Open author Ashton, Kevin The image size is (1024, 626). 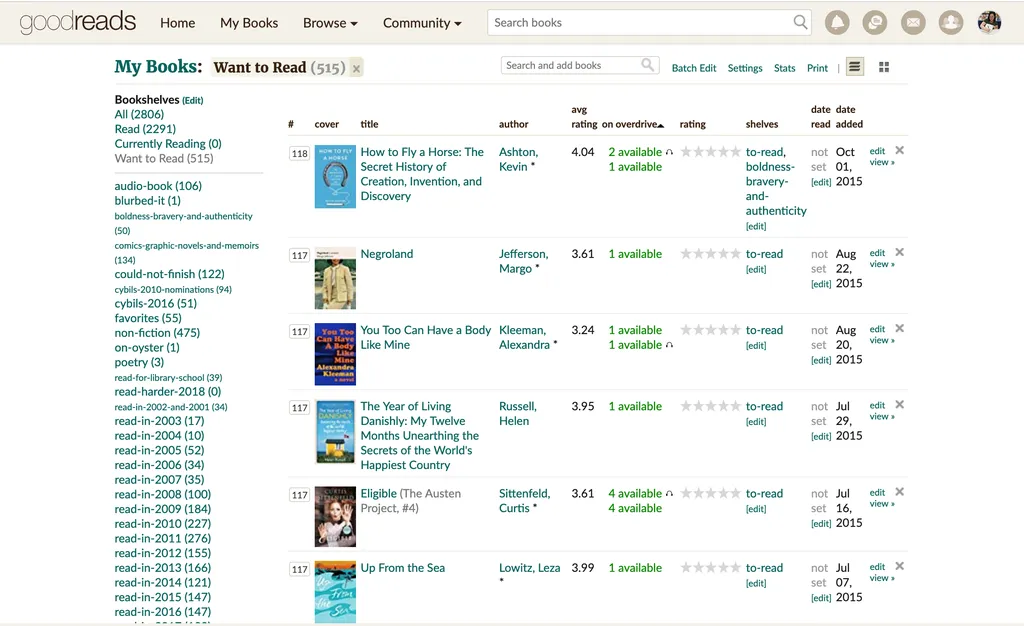pyautogui.click(x=519, y=159)
